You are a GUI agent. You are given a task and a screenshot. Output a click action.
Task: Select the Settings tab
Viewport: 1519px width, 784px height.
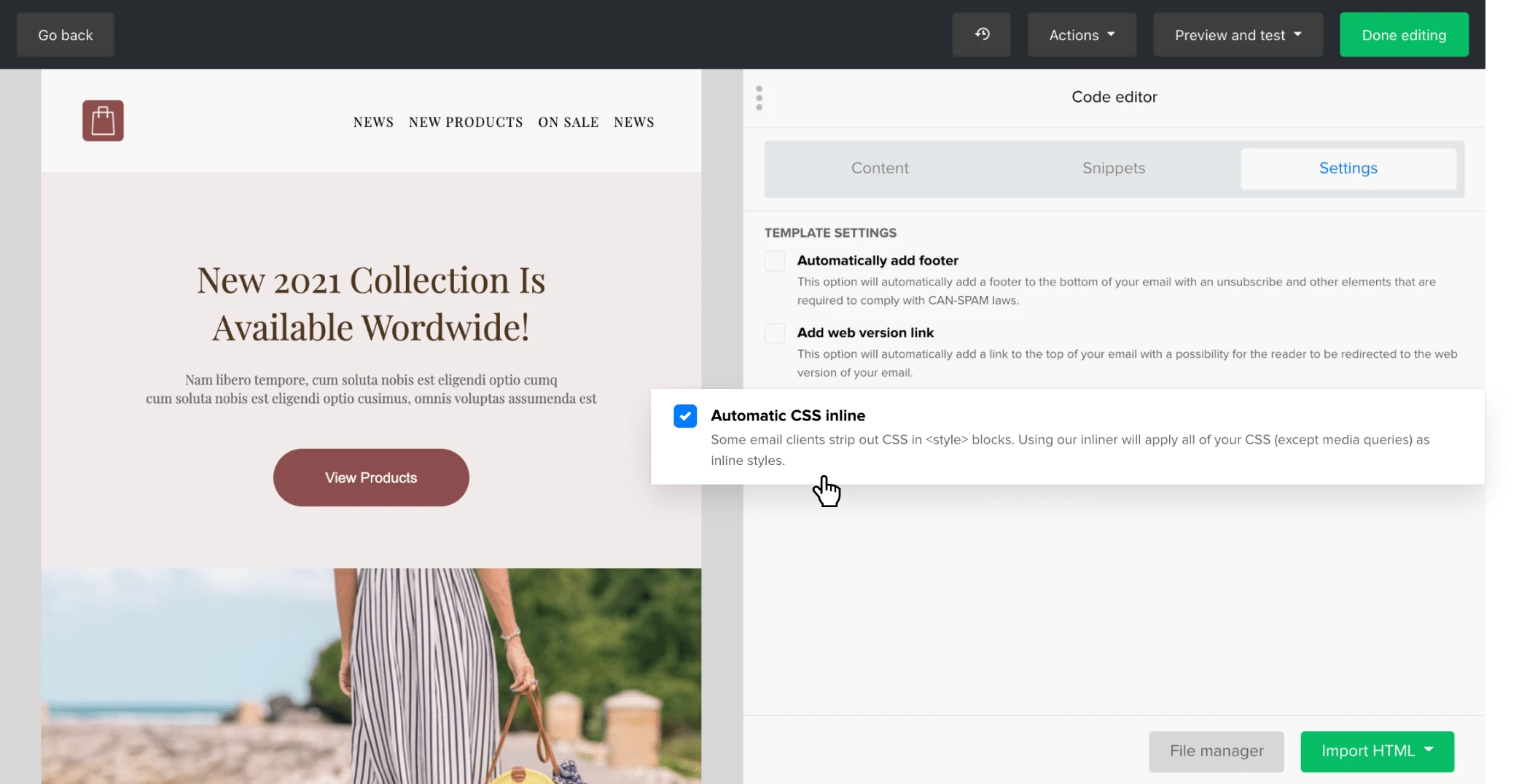1348,168
